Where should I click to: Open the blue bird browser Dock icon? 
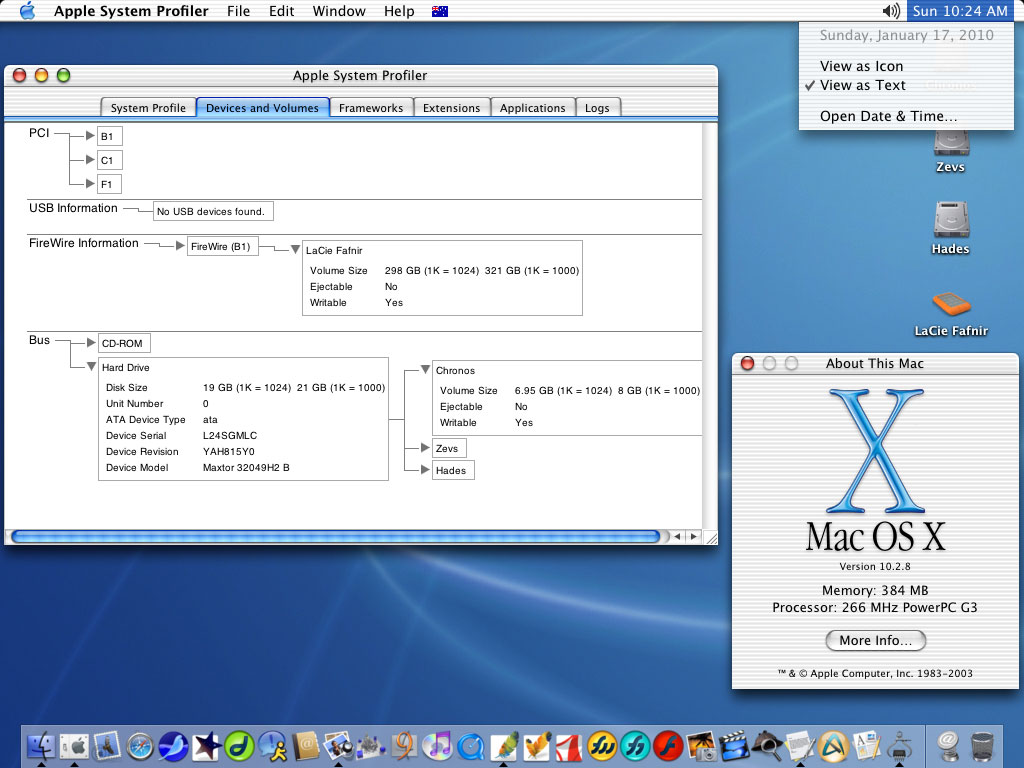point(173,746)
